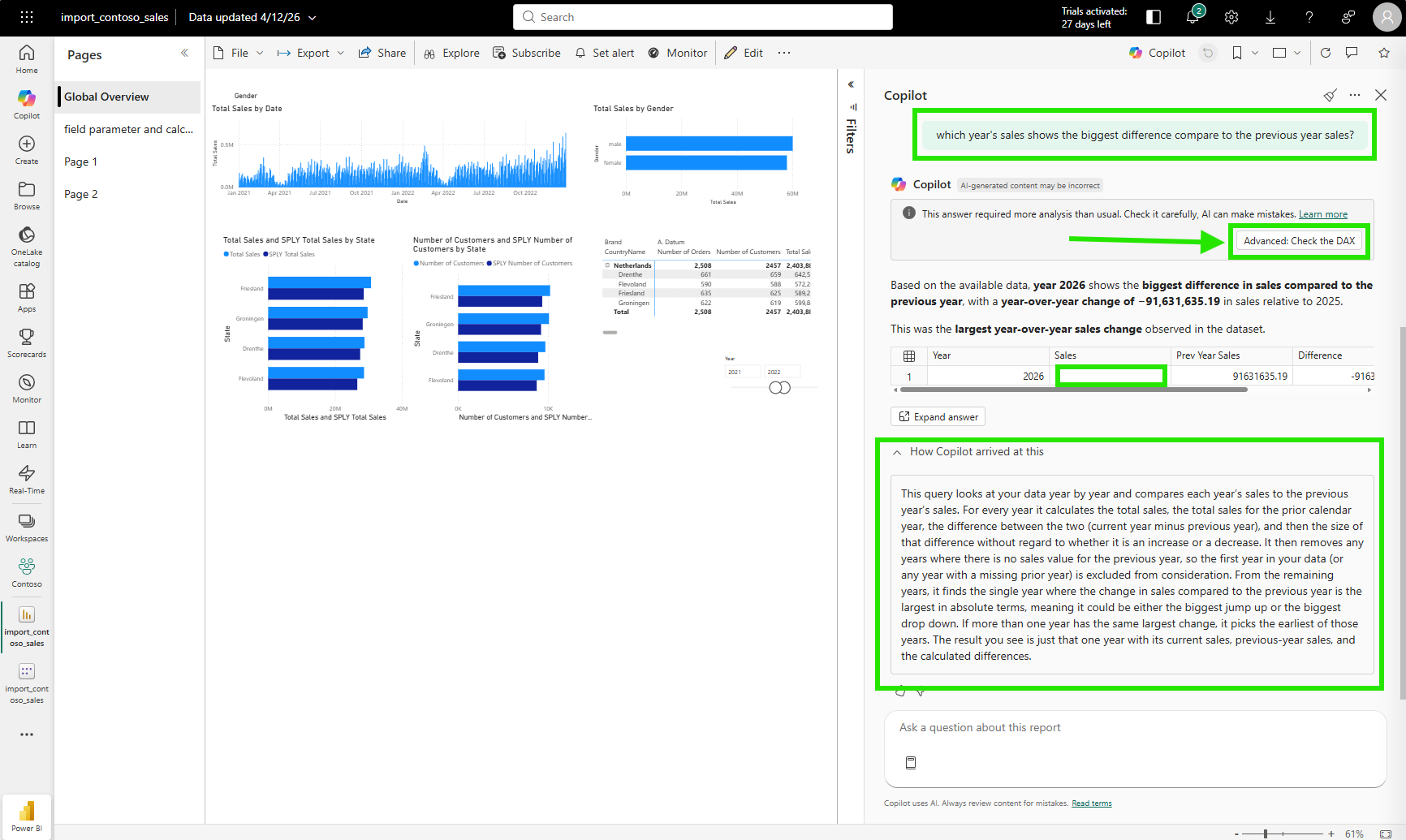Show more left navigation options
Screen dimensions: 1406x840
(27, 734)
